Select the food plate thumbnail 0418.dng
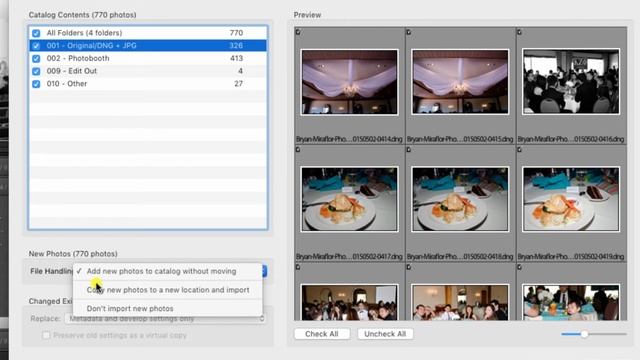640x360 pixels. tap(460, 199)
